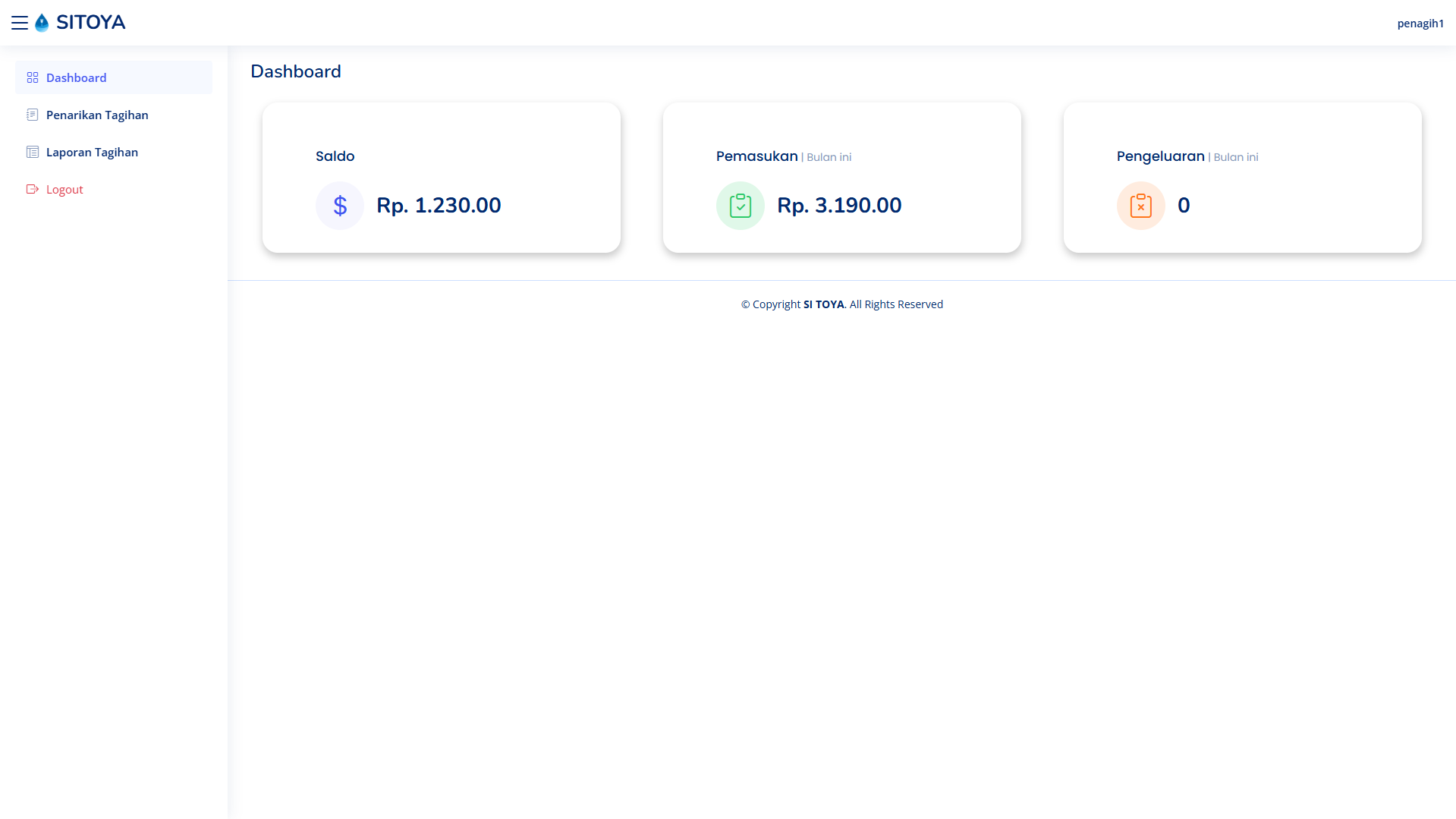Click the Dashboard page heading

295,71
